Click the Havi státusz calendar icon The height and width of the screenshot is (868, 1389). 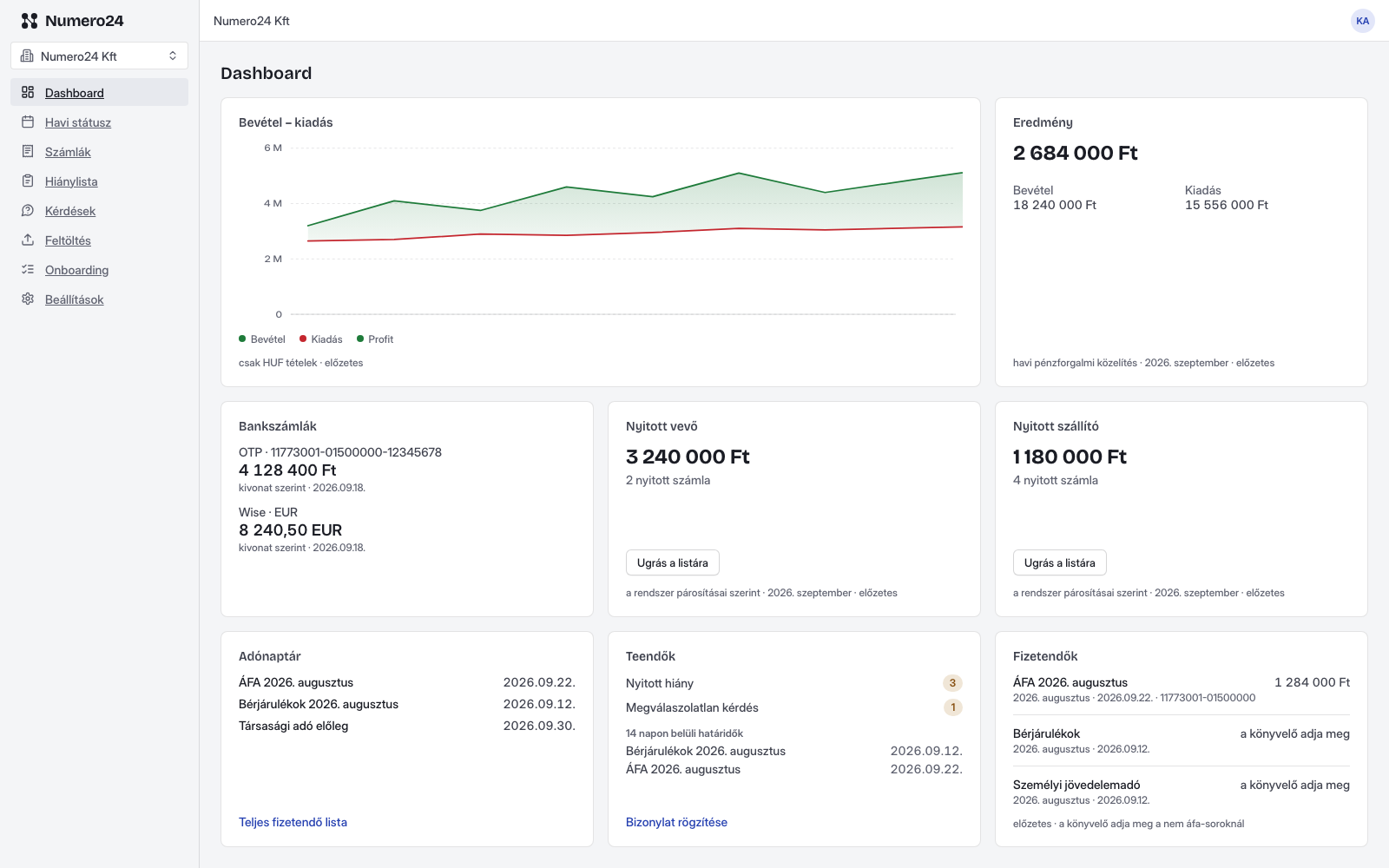(x=28, y=122)
